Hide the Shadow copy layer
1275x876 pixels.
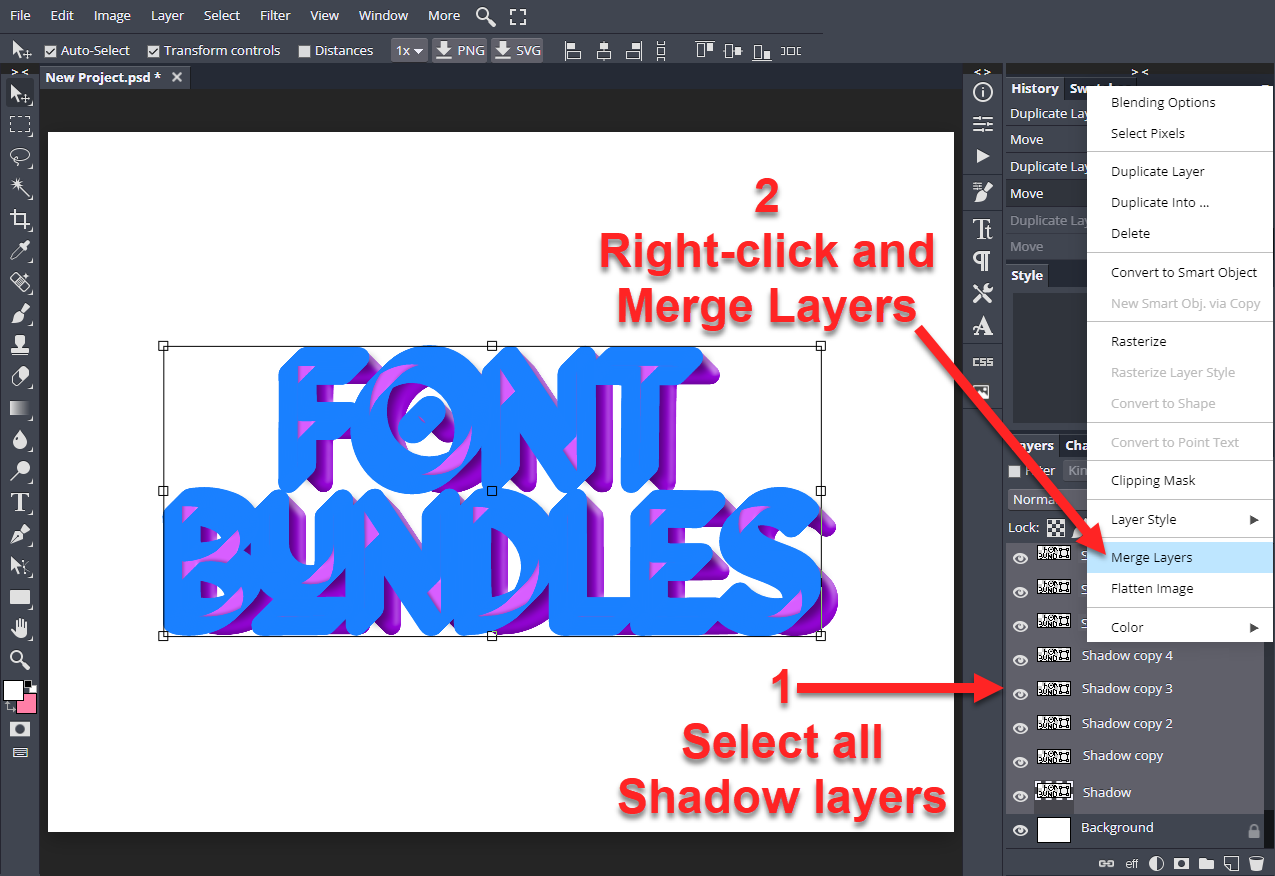click(x=1020, y=761)
